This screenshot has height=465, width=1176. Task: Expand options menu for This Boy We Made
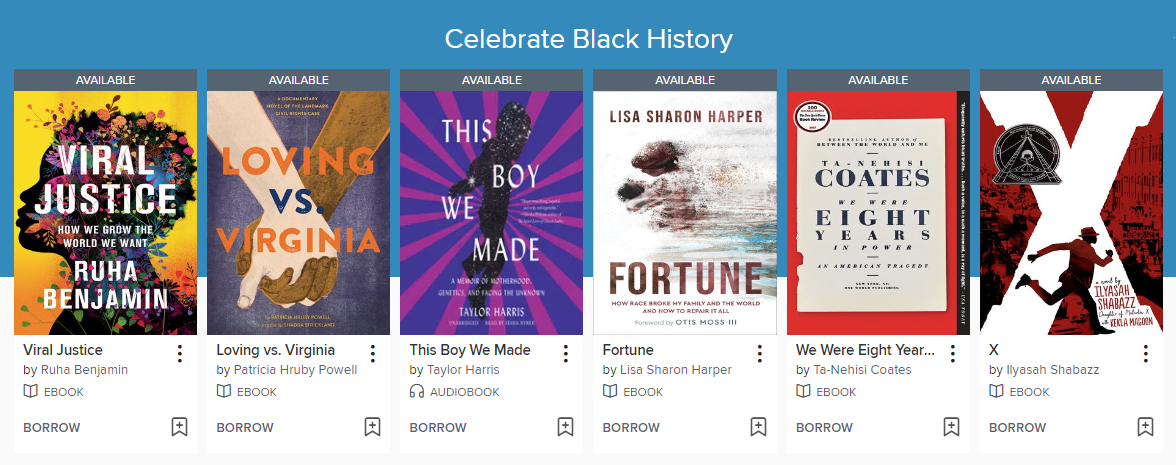pos(565,353)
